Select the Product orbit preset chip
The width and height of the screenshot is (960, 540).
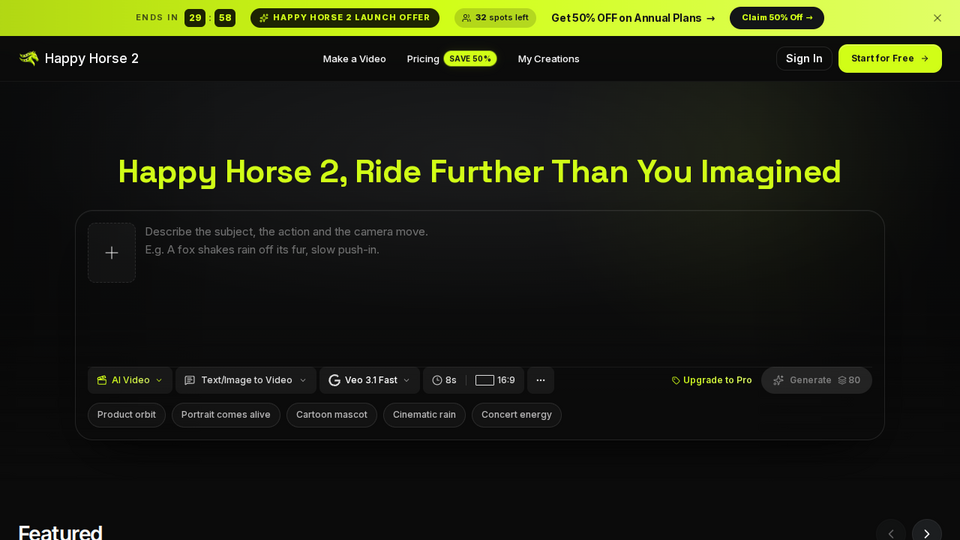pos(127,414)
